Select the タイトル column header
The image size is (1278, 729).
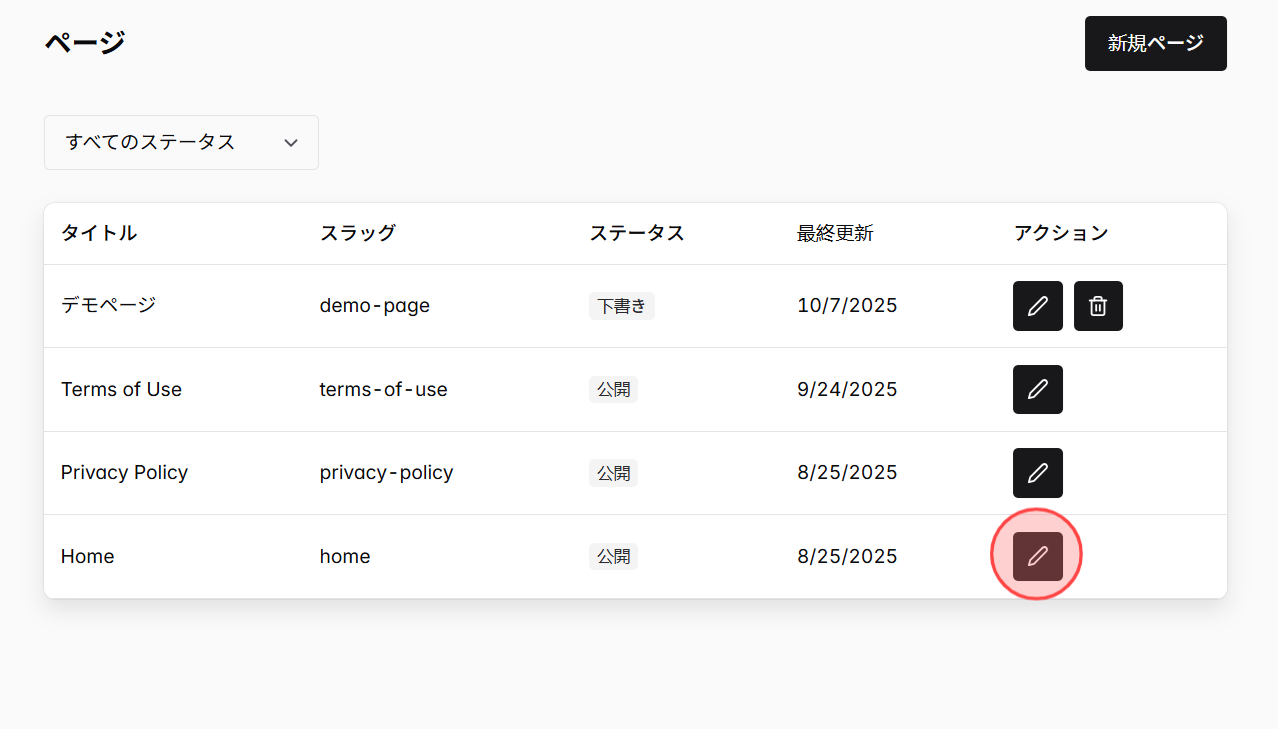99,232
